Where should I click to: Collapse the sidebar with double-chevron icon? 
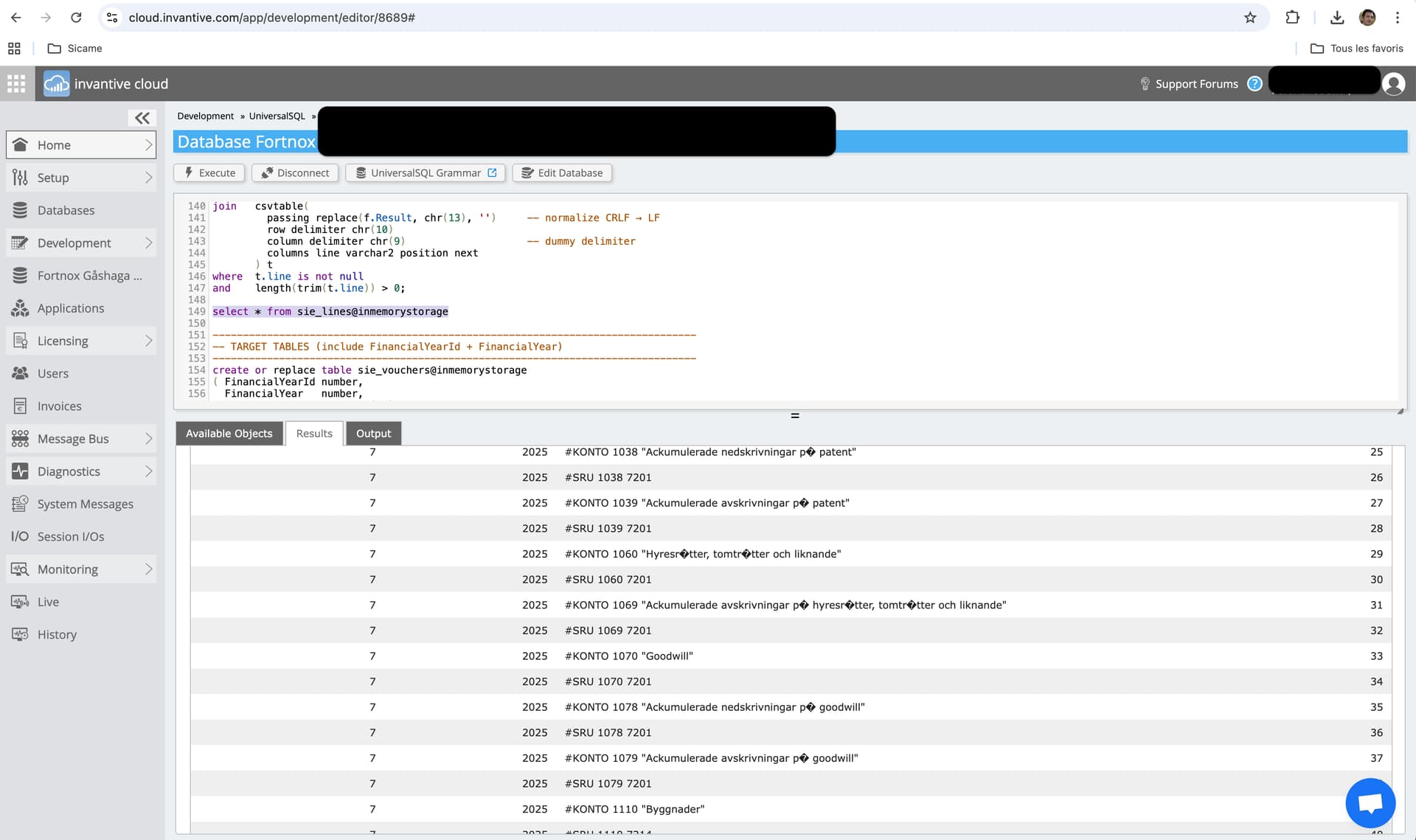[x=142, y=118]
